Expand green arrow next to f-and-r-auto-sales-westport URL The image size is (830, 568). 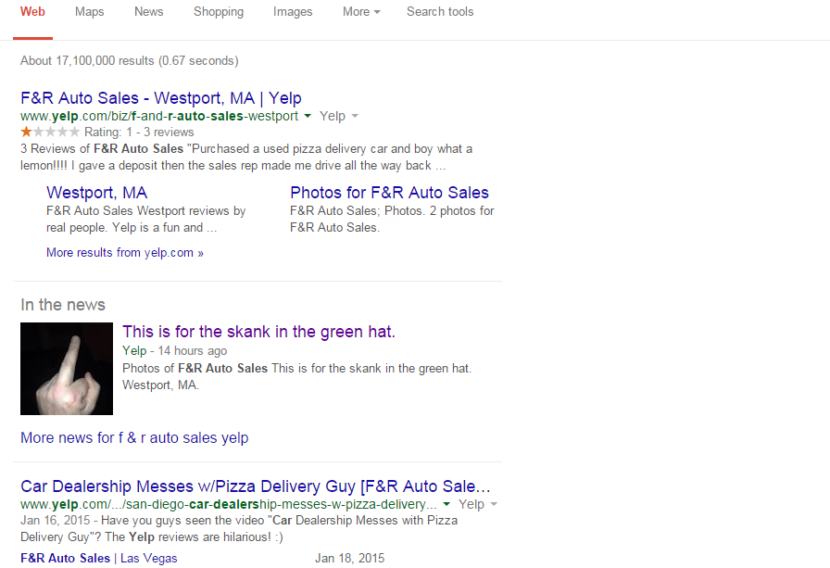(x=308, y=116)
